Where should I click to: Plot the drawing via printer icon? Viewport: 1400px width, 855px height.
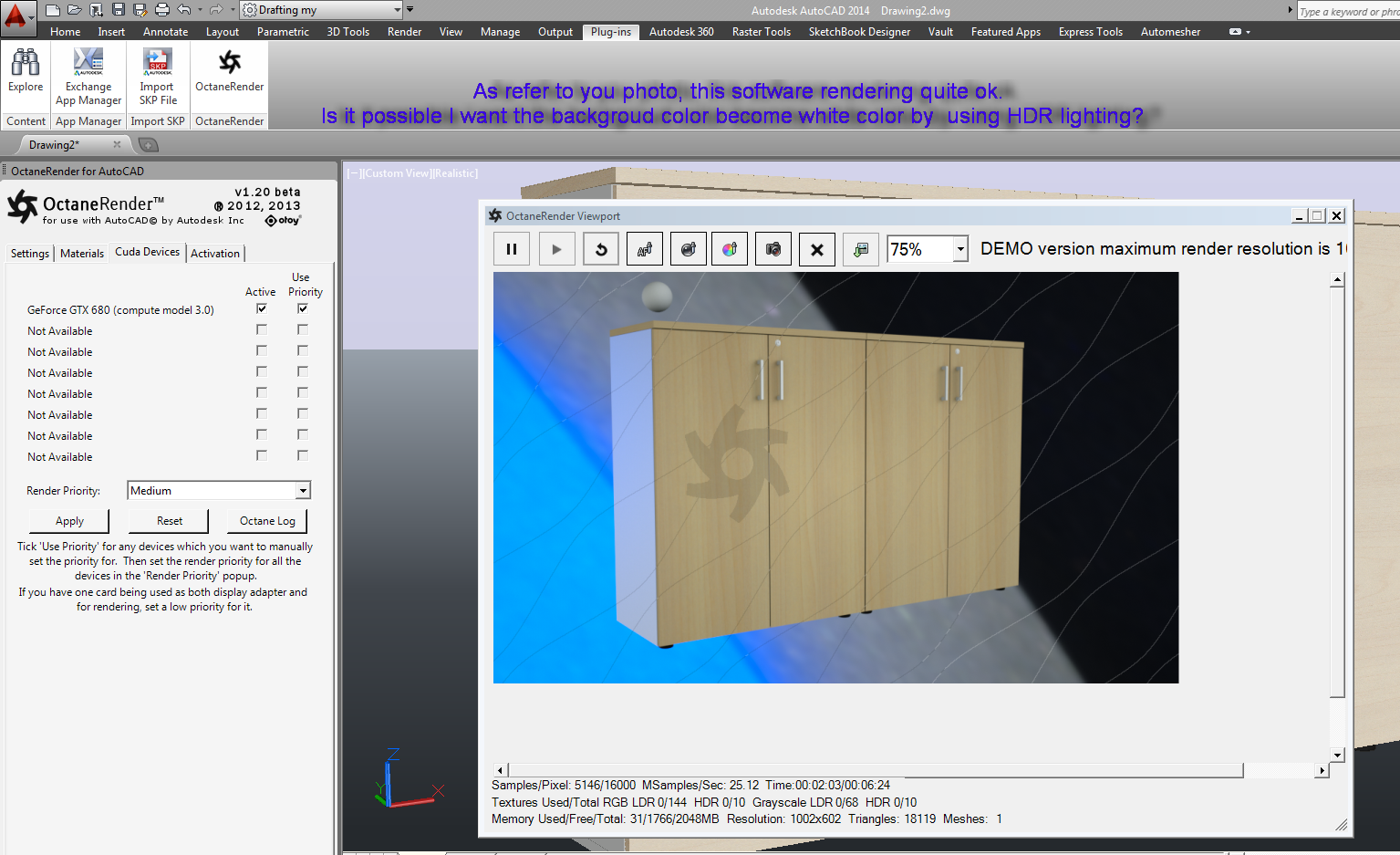(162, 10)
